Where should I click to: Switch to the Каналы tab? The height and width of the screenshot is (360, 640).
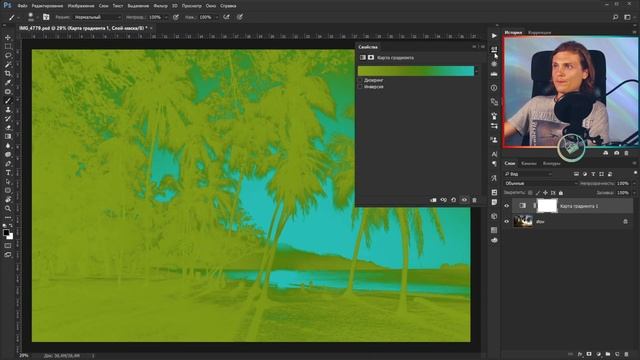529,163
